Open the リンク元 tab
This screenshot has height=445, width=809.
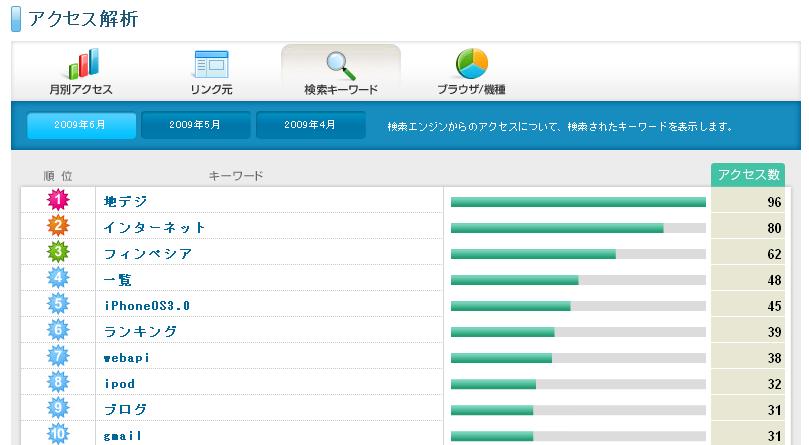point(211,89)
